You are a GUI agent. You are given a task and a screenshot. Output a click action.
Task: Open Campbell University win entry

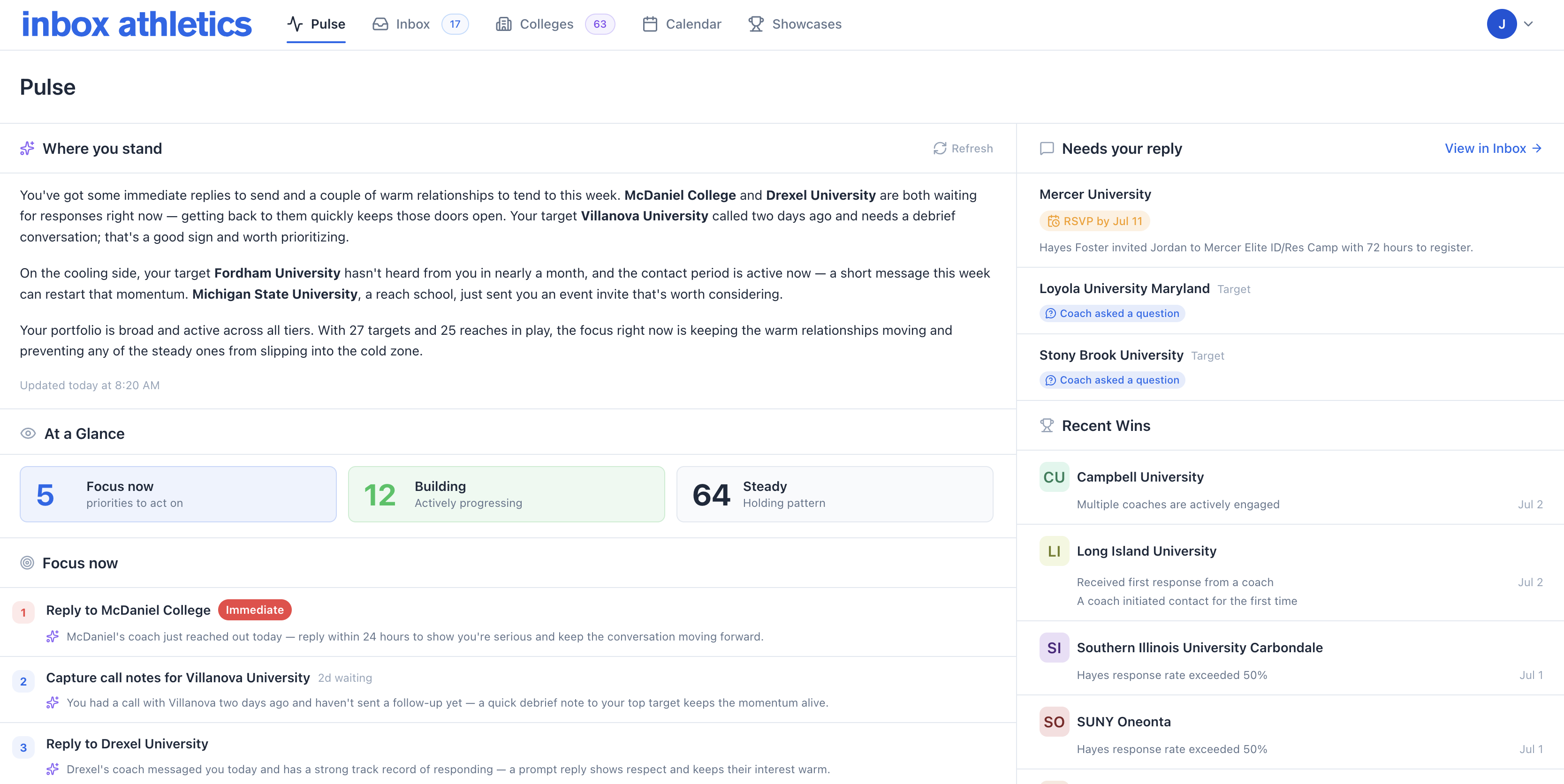point(1290,487)
